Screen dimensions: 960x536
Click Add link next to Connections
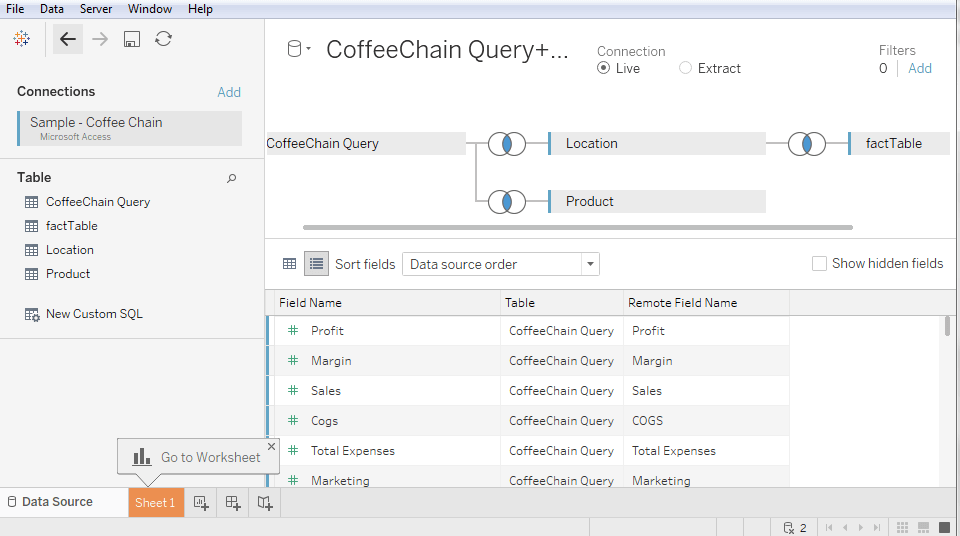click(x=229, y=92)
